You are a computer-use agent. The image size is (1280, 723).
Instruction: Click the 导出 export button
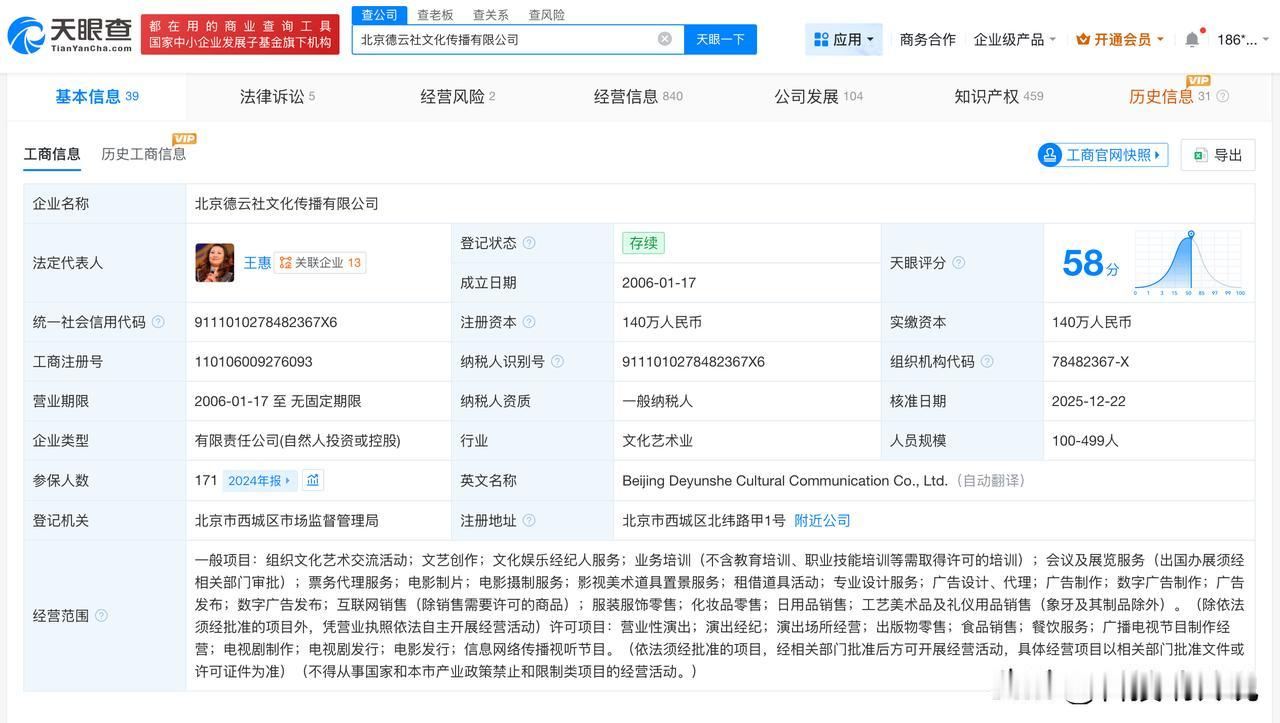point(1217,155)
